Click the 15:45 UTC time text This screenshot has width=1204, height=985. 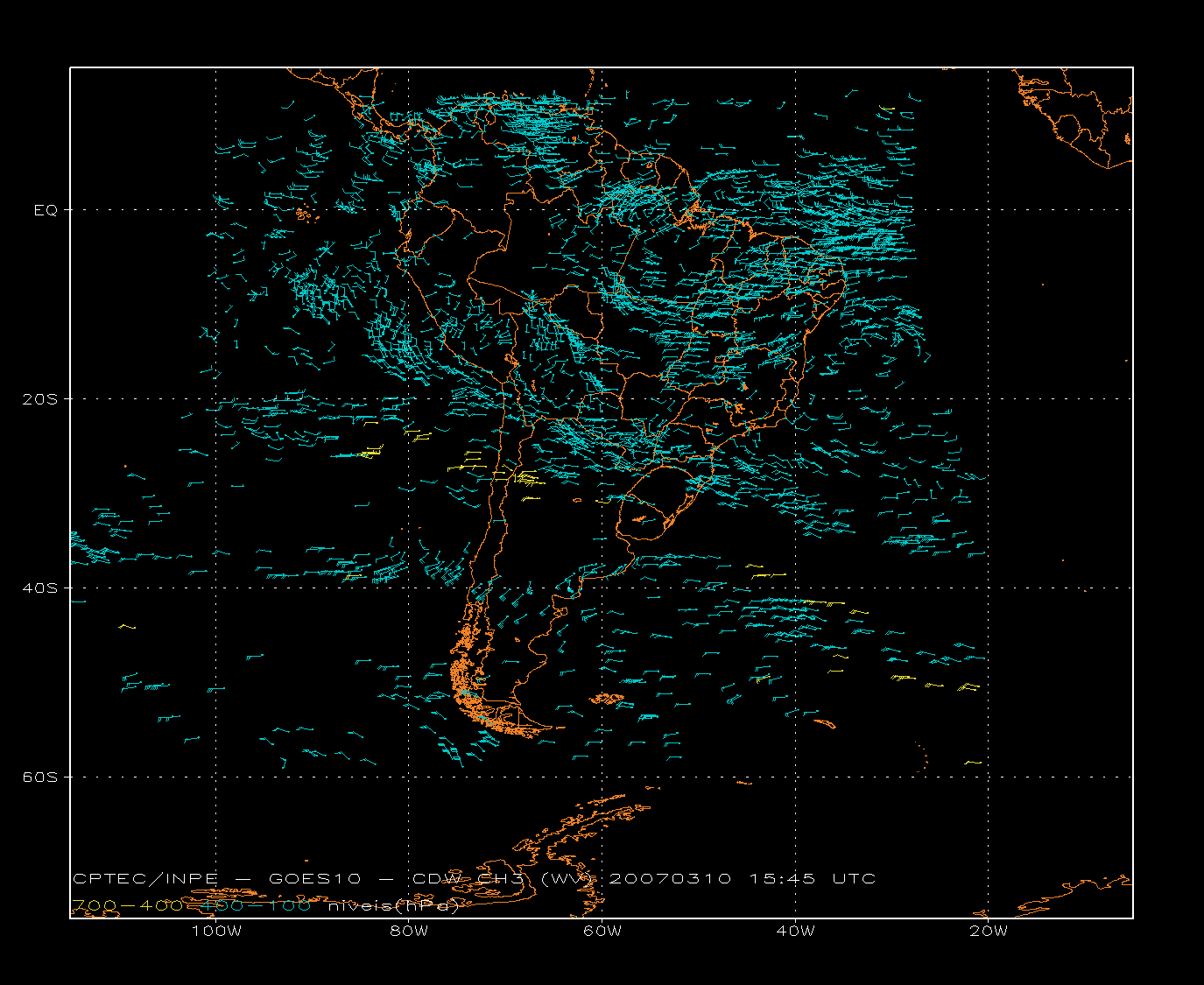[813, 879]
